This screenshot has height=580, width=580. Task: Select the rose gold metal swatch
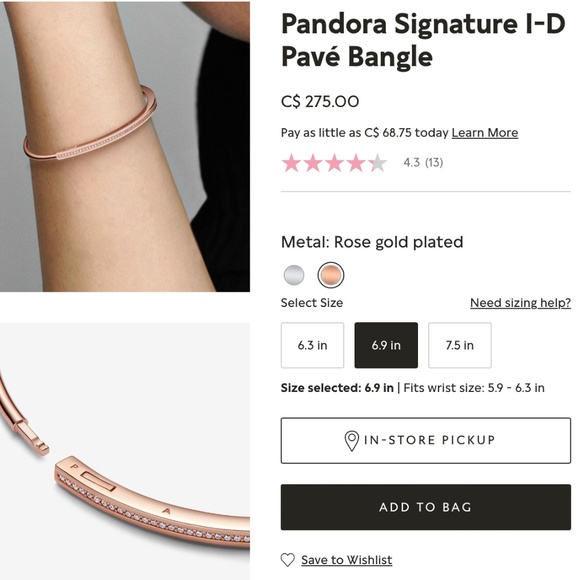click(331, 275)
